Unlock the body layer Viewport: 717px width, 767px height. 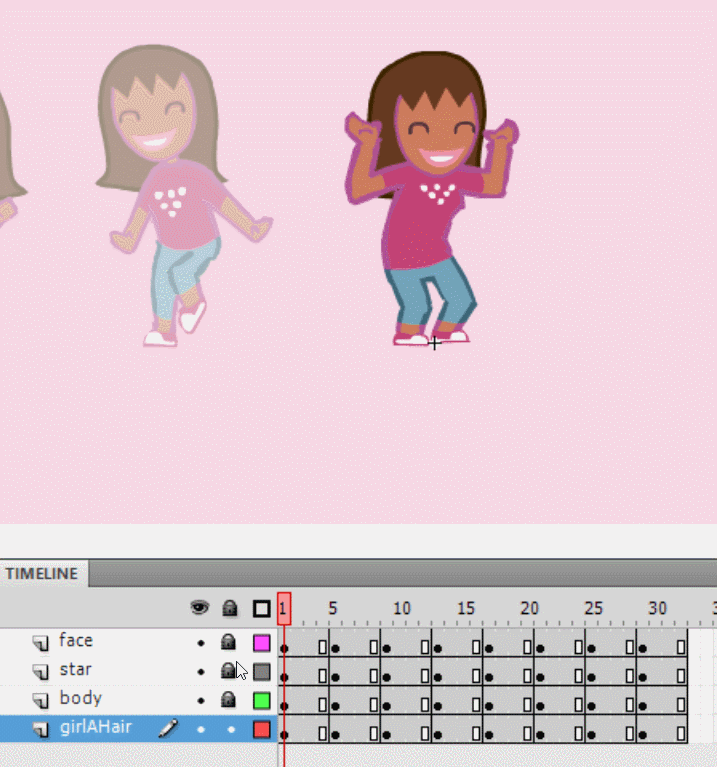pyautogui.click(x=229, y=701)
